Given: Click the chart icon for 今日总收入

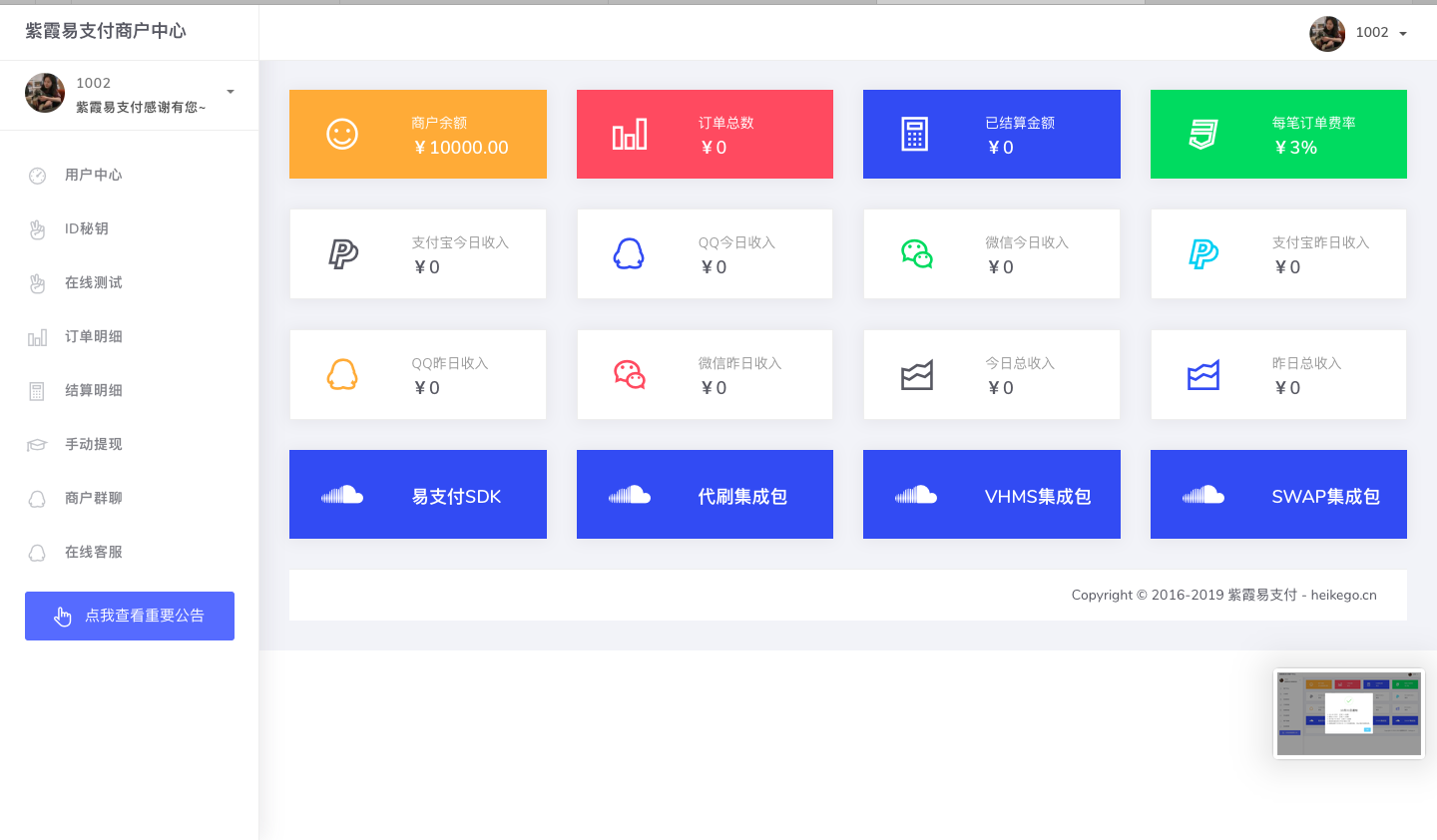Looking at the screenshot, I should [916, 375].
